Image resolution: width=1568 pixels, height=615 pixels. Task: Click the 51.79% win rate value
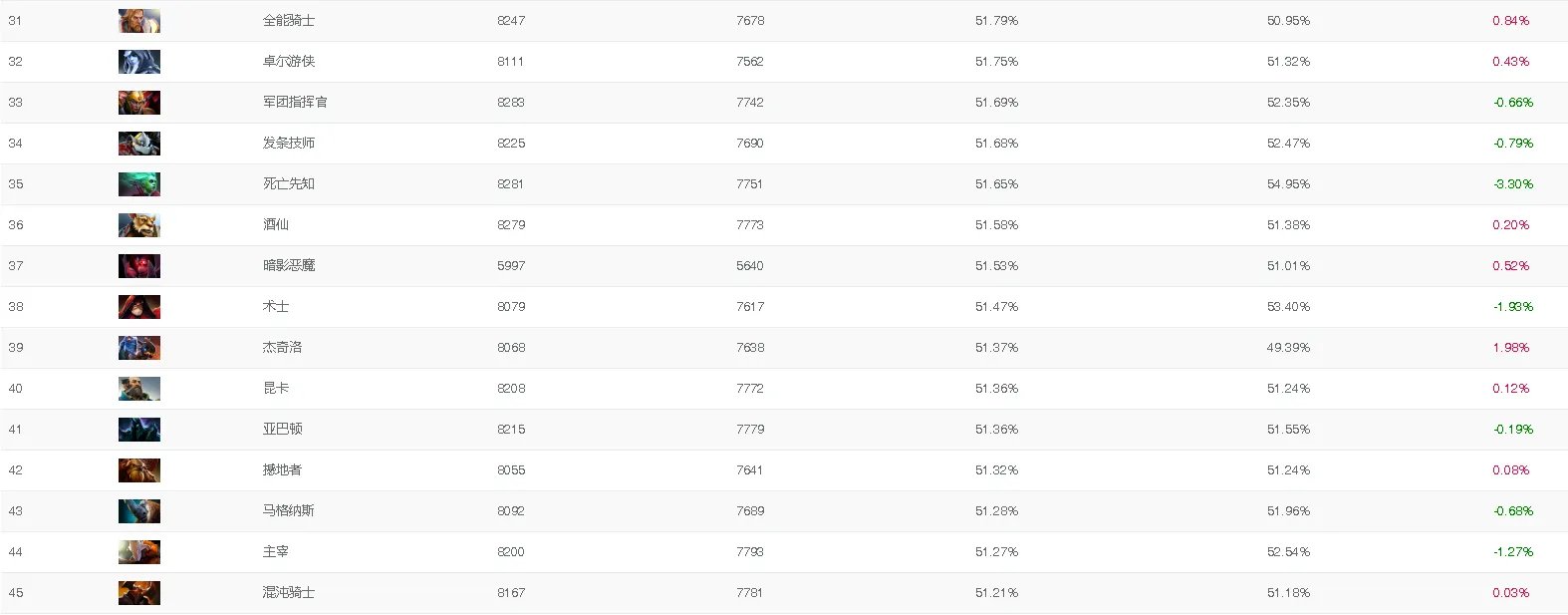(995, 20)
